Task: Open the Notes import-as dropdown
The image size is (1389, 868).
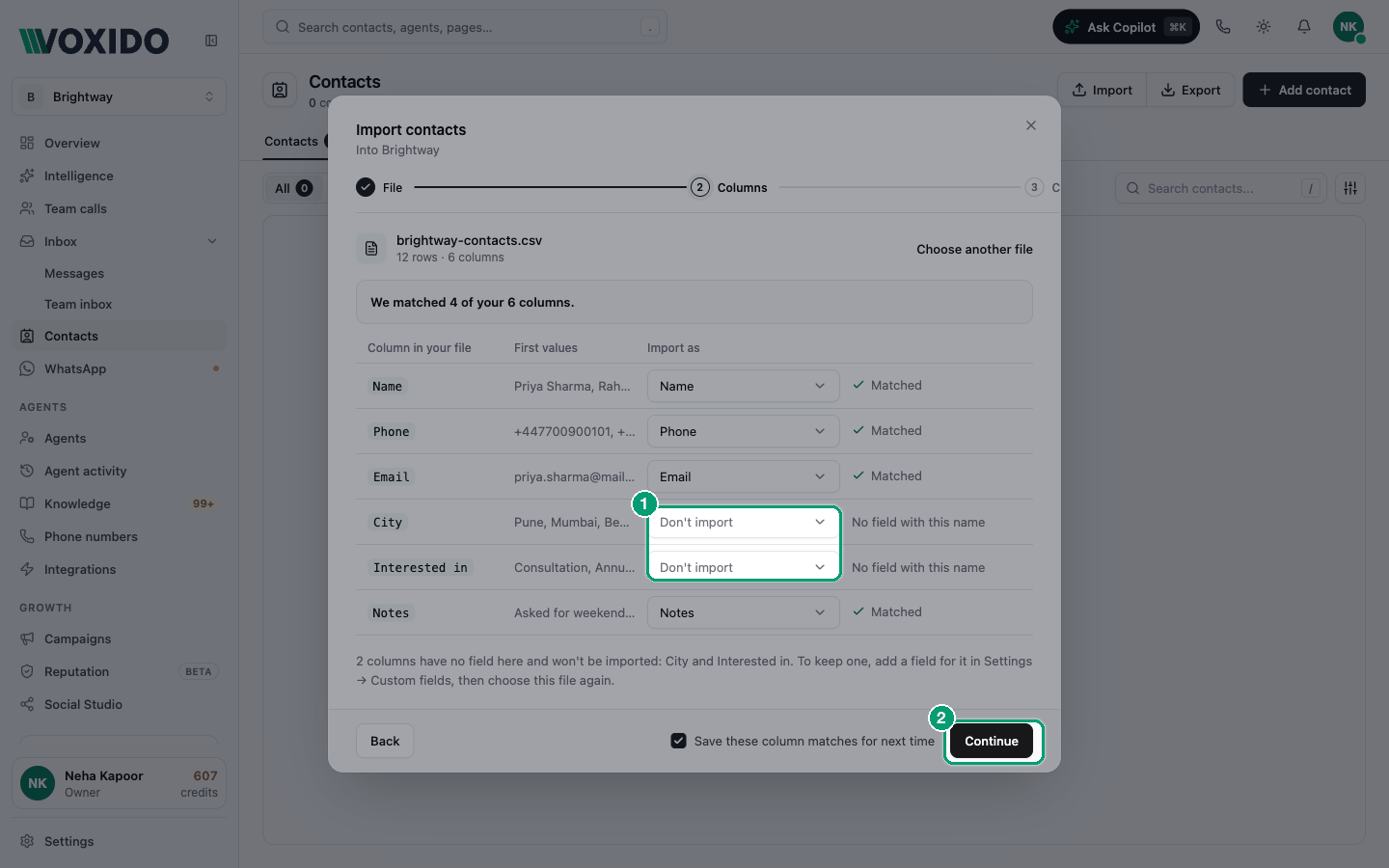Action: click(x=743, y=612)
